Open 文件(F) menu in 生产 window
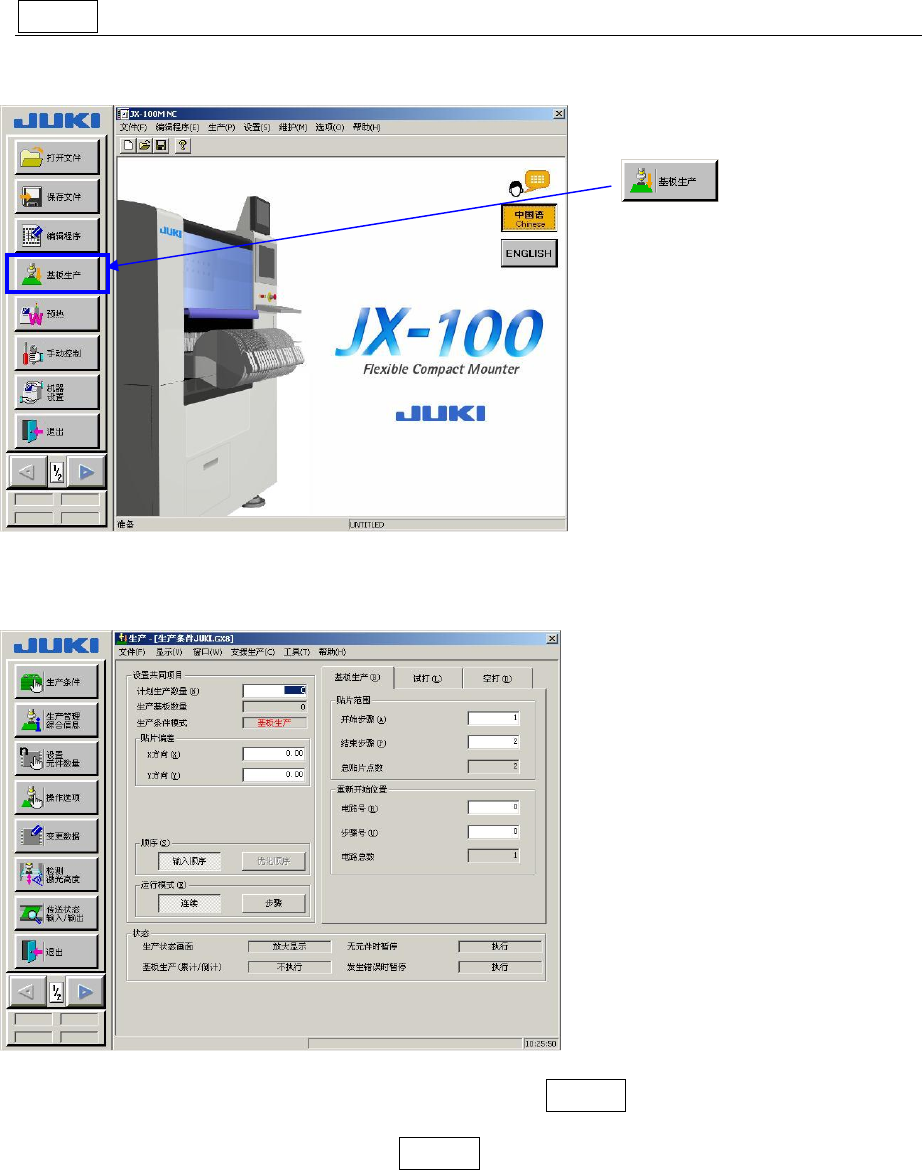The image size is (922, 1170). click(x=133, y=652)
